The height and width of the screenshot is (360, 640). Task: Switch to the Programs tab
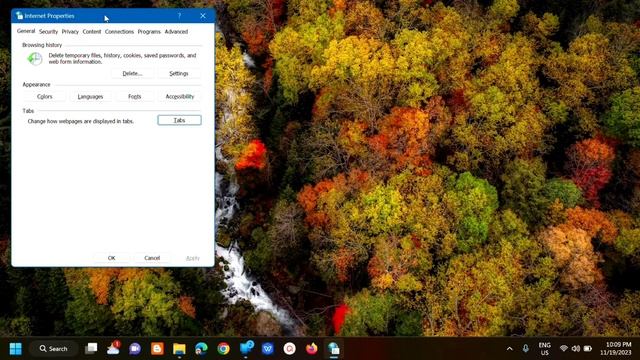[149, 31]
